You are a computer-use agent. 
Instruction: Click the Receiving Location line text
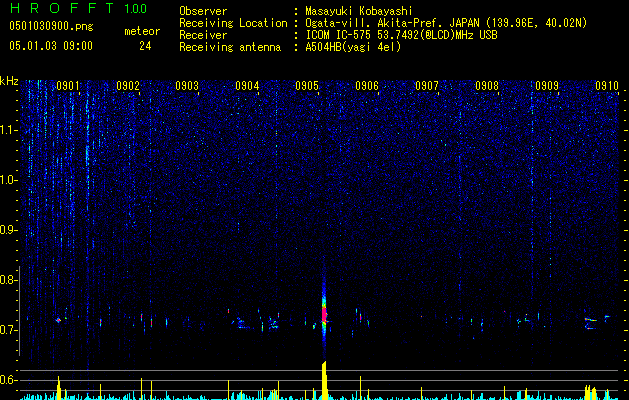pos(446,23)
